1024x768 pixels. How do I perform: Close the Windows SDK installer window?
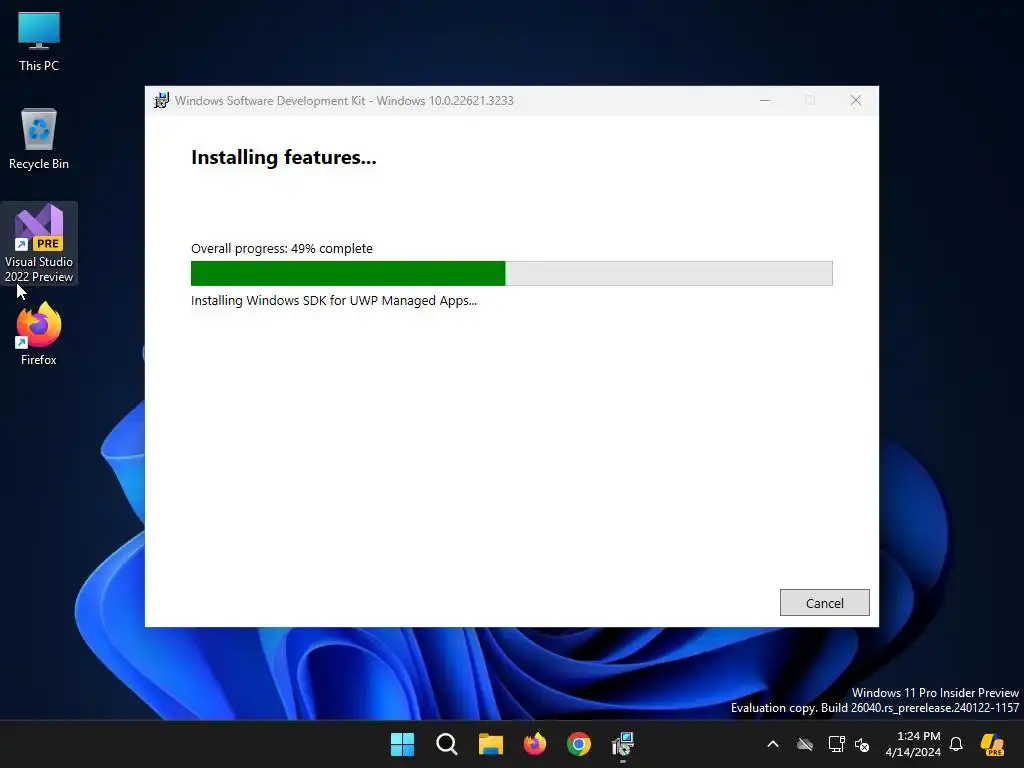tap(856, 101)
